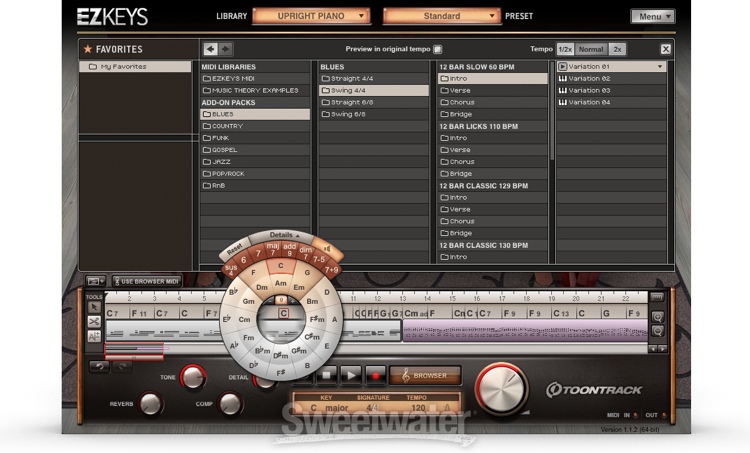This screenshot has height=453, width=750.
Task: Choose 7-5 chord type on wheel
Action: (319, 259)
